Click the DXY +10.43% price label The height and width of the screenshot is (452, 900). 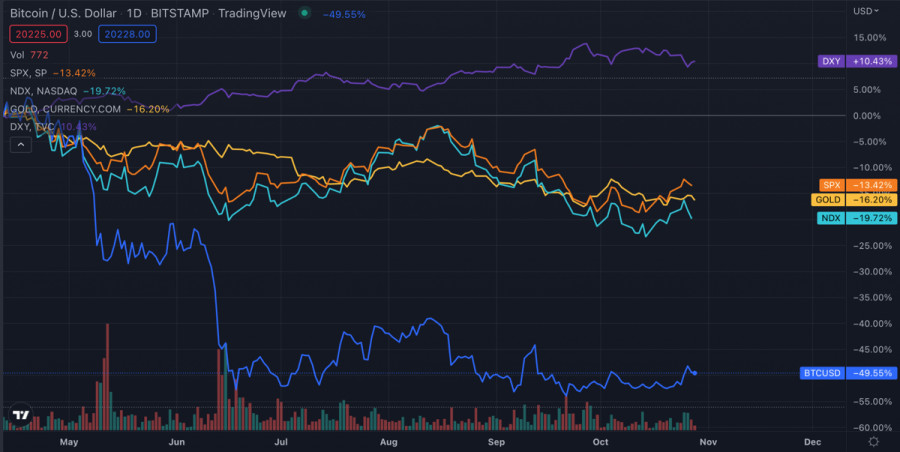(856, 61)
